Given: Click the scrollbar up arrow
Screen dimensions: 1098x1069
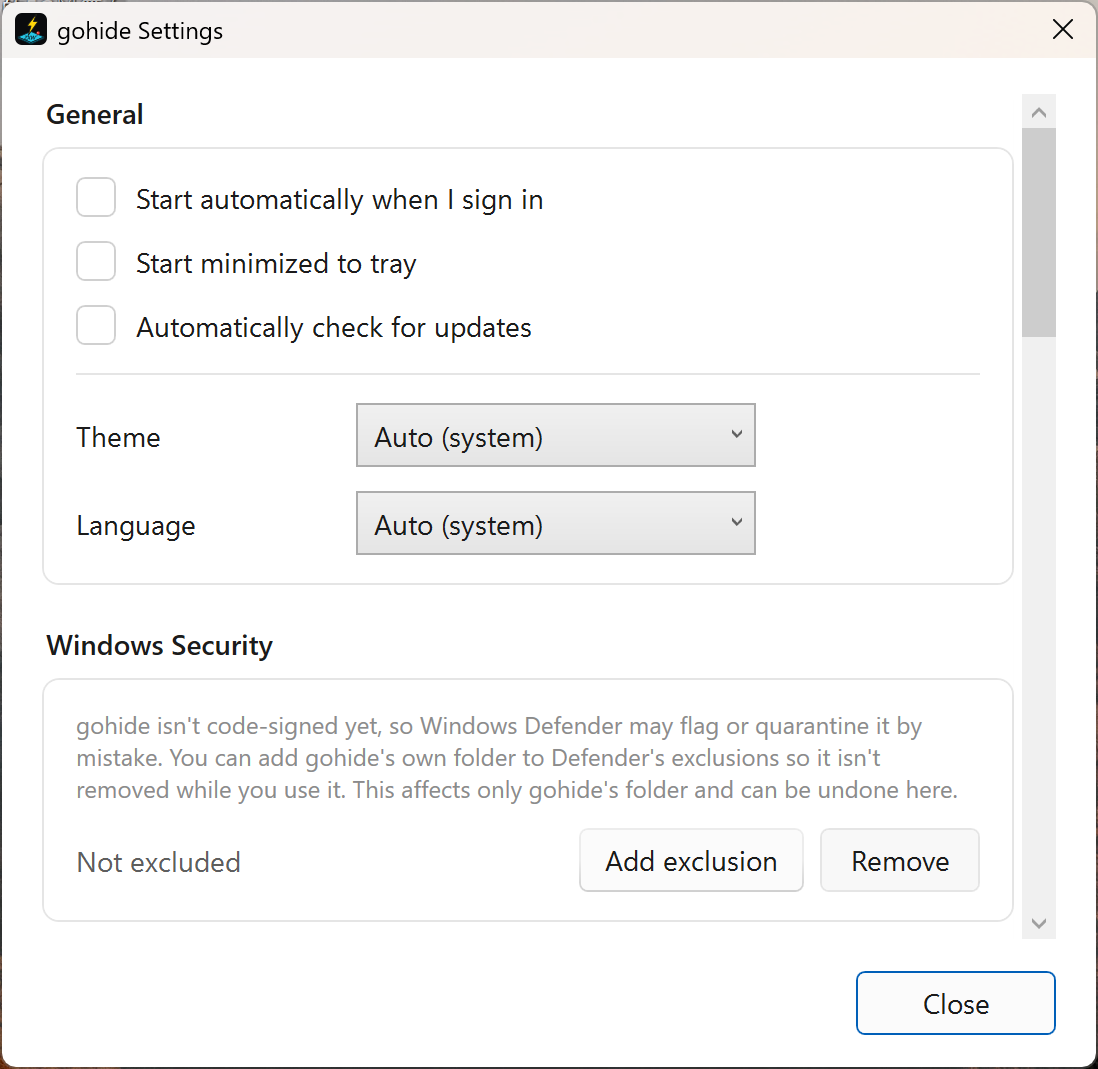Looking at the screenshot, I should pyautogui.click(x=1039, y=112).
